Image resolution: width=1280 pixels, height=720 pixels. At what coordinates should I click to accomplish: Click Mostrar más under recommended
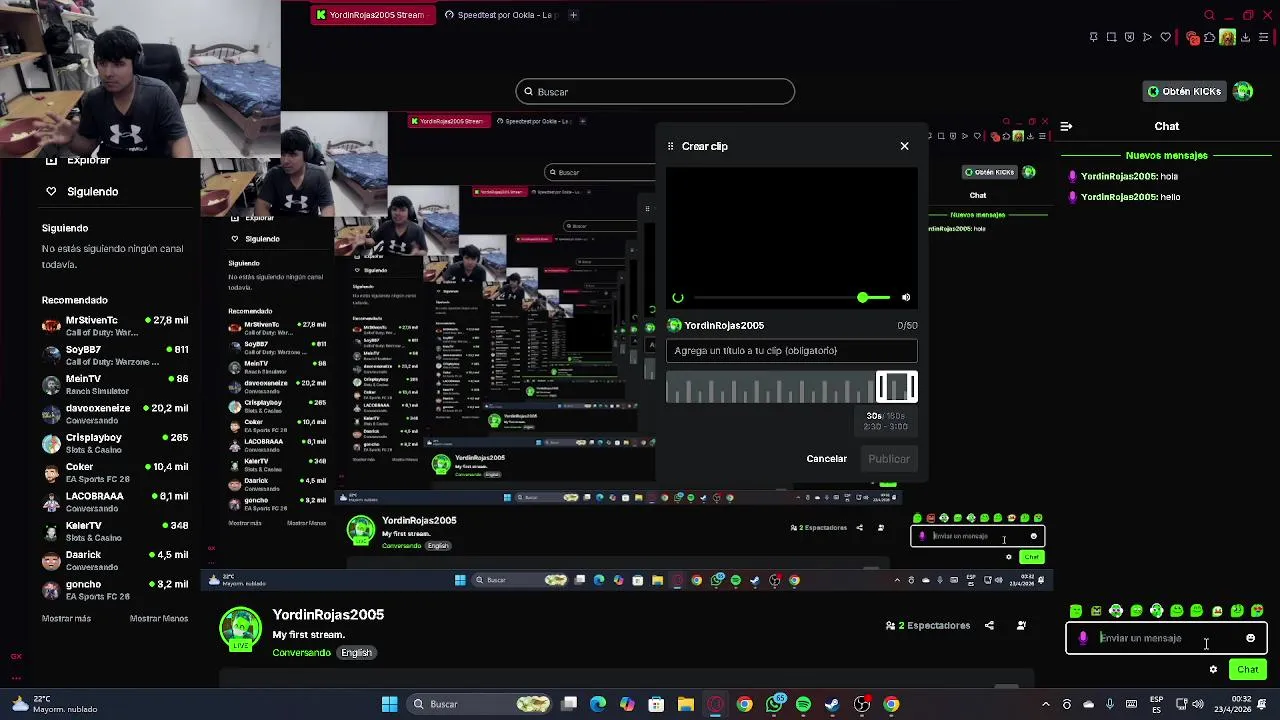[x=66, y=619]
